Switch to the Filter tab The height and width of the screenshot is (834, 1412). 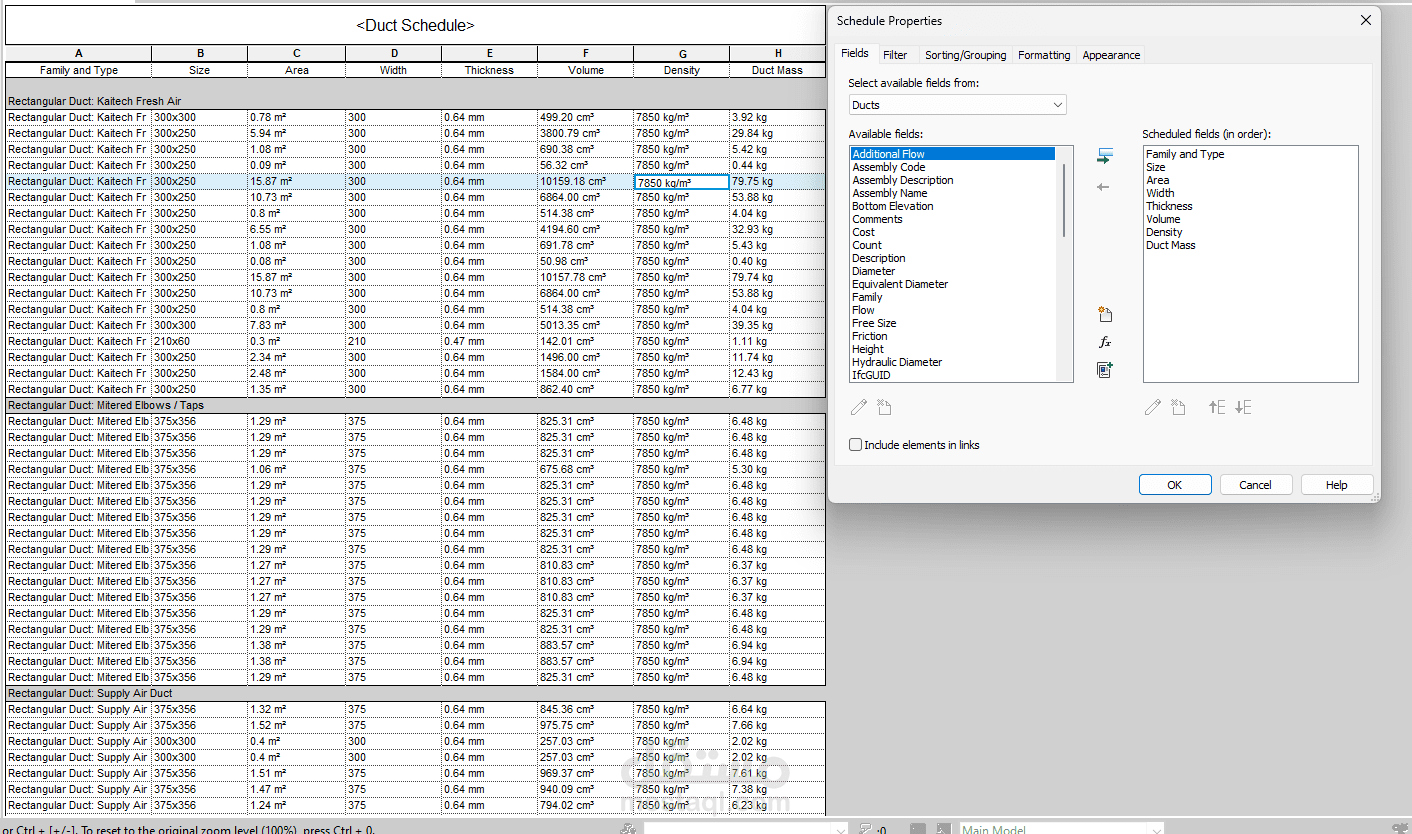pos(895,55)
